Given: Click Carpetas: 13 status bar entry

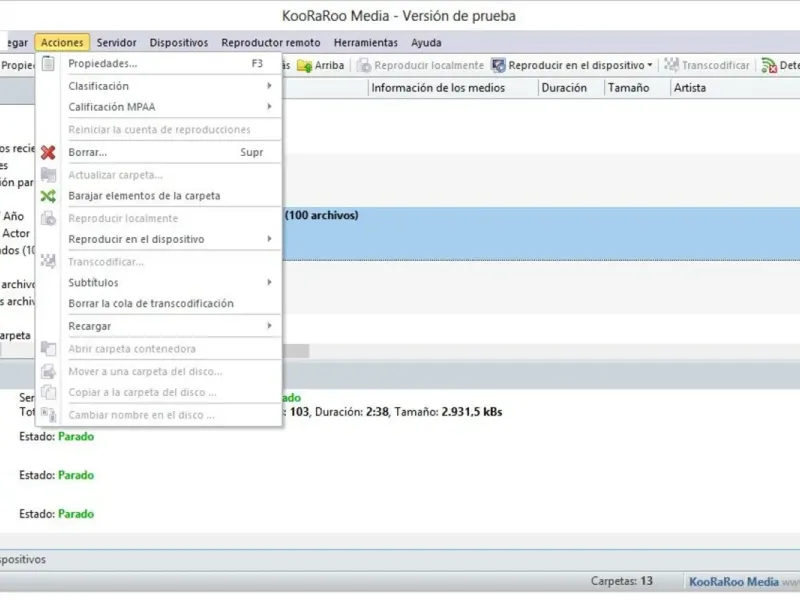Looking at the screenshot, I should 621,581.
